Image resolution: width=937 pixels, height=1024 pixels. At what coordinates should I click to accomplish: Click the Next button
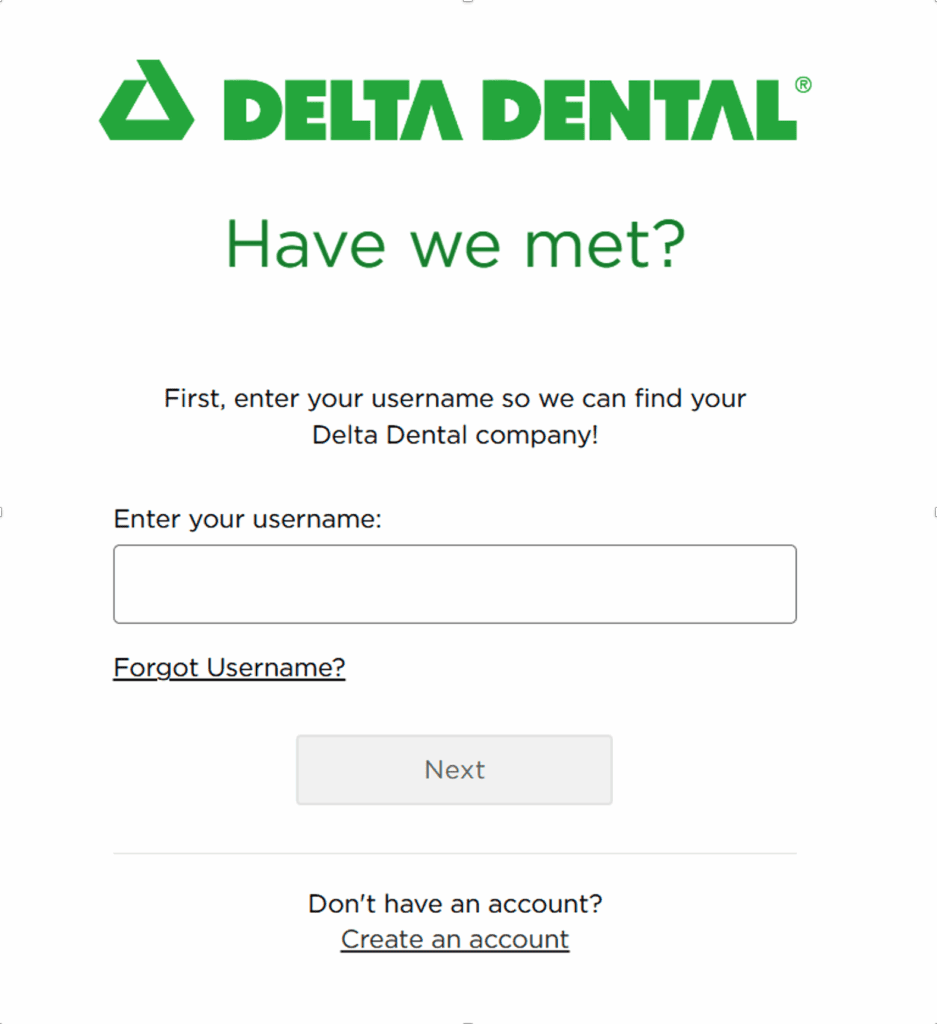point(454,770)
